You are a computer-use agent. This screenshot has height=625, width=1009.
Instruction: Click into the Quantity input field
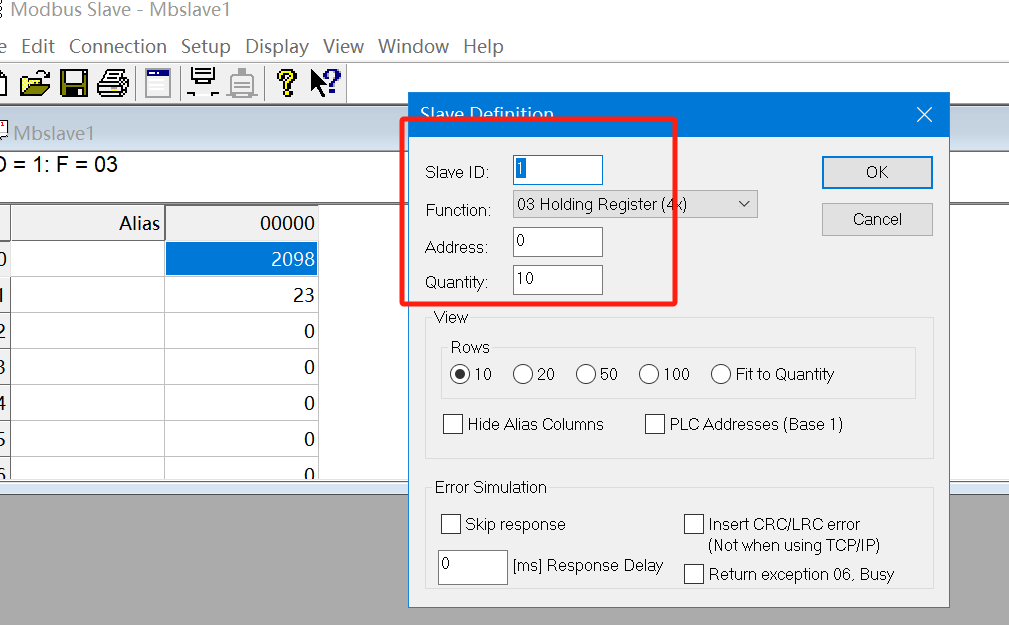click(557, 280)
